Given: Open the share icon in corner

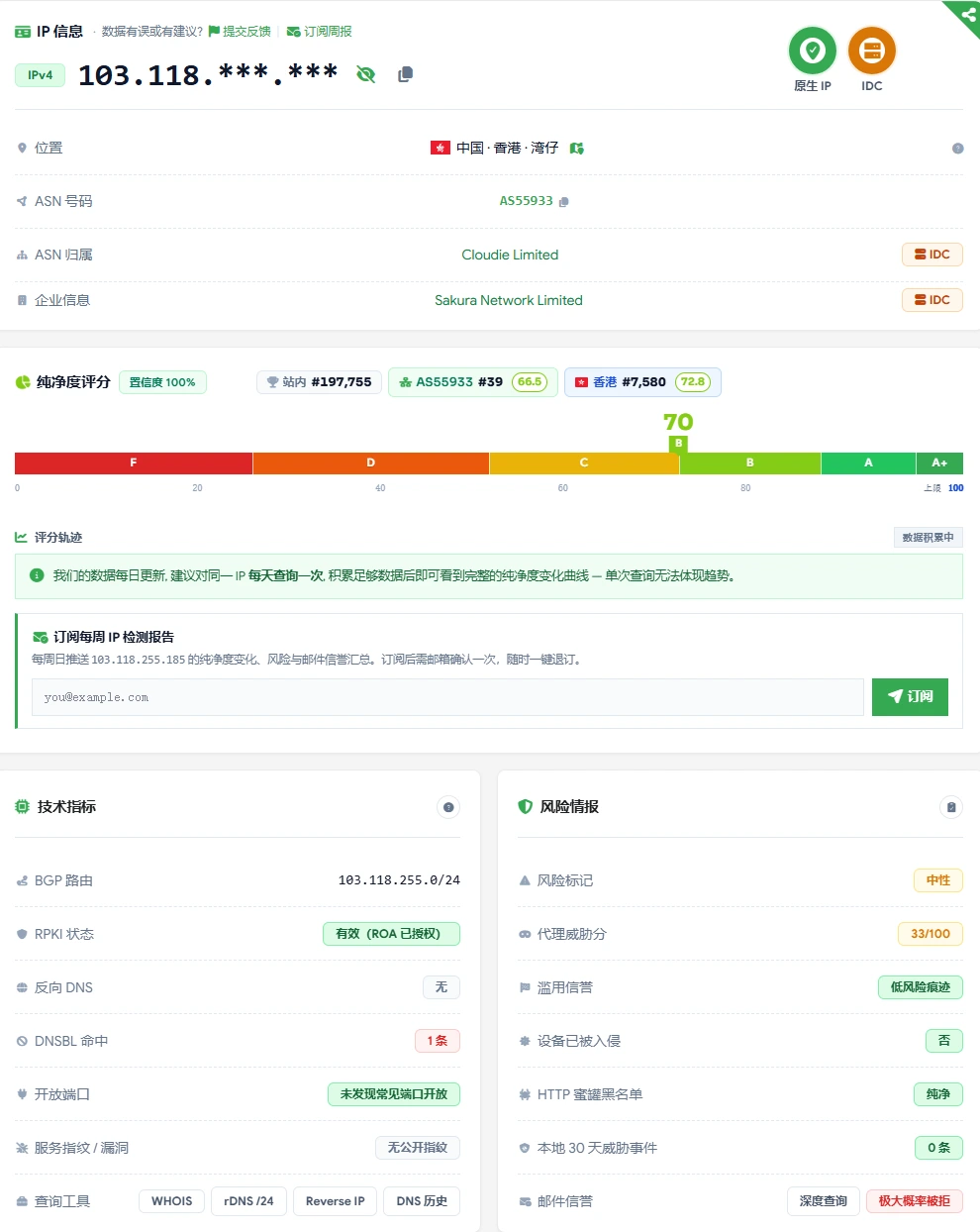Looking at the screenshot, I should click(x=968, y=14).
